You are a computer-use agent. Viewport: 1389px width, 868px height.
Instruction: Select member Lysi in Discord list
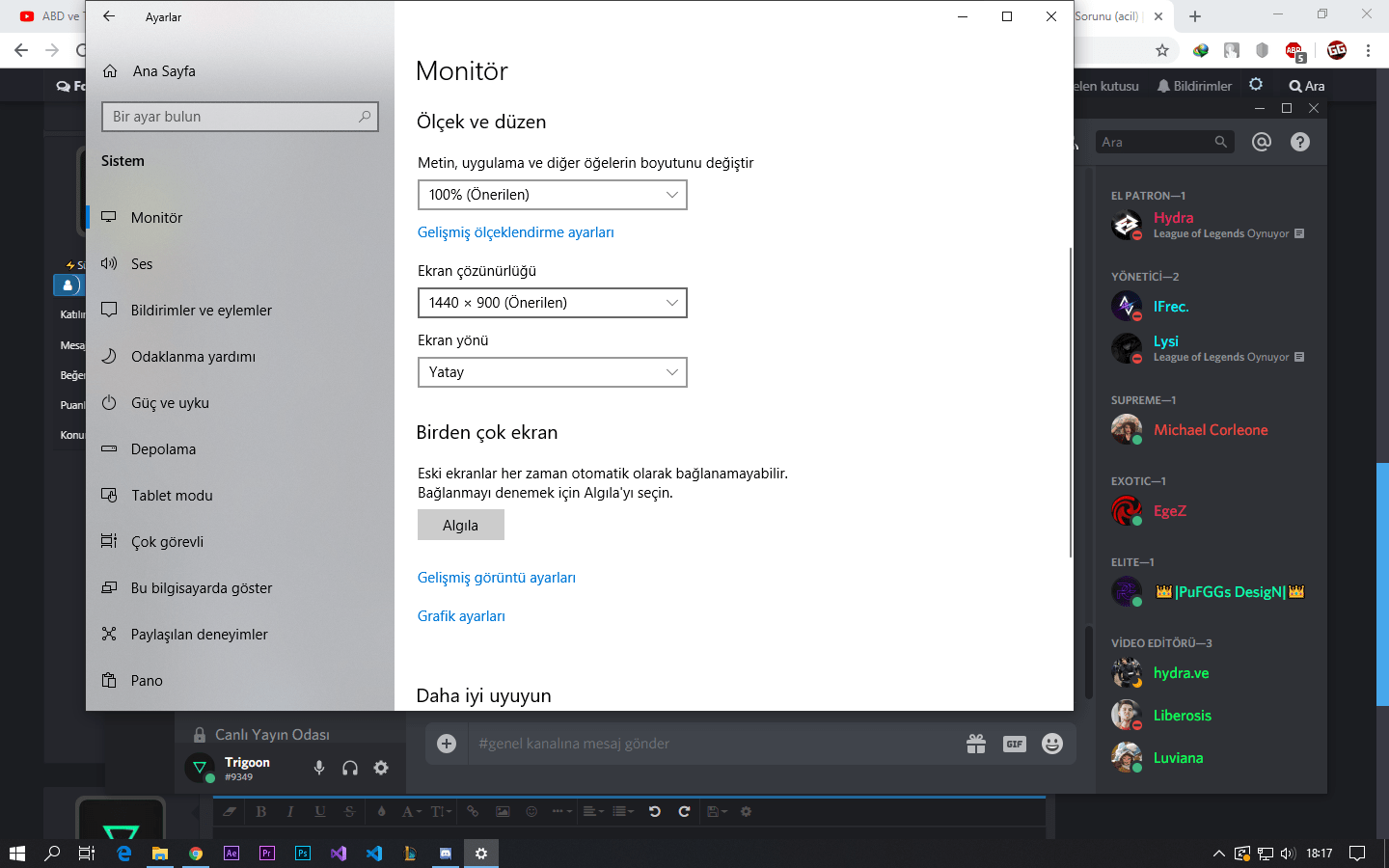pyautogui.click(x=1210, y=348)
